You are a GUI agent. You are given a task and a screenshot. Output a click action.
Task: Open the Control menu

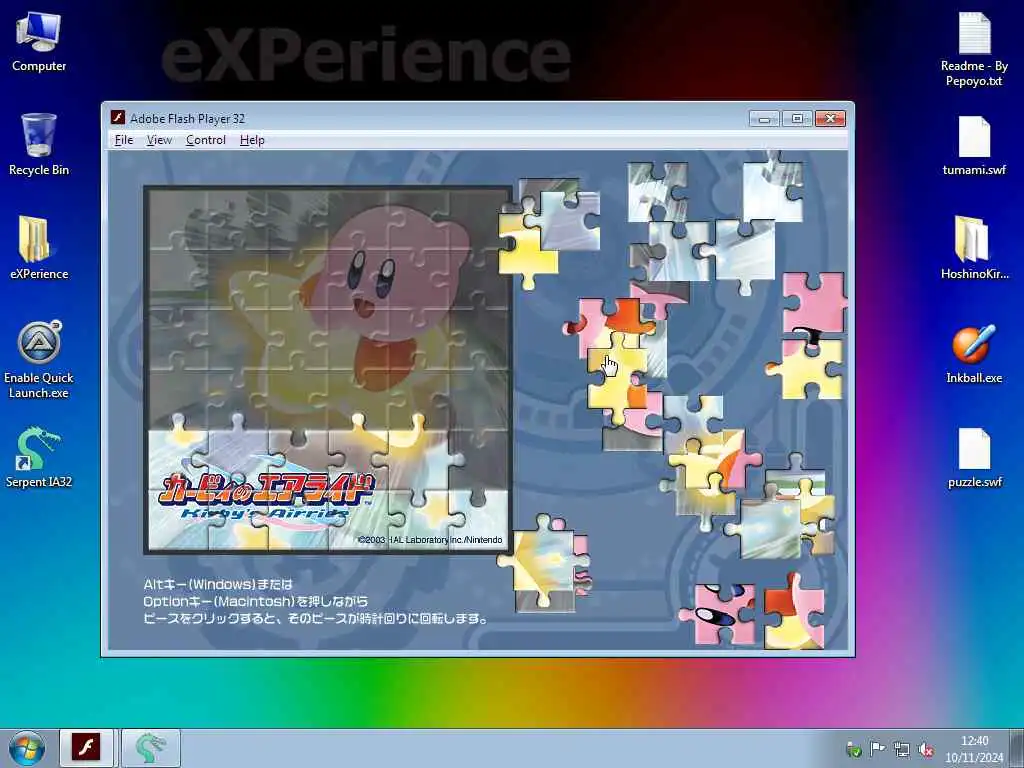coord(206,140)
